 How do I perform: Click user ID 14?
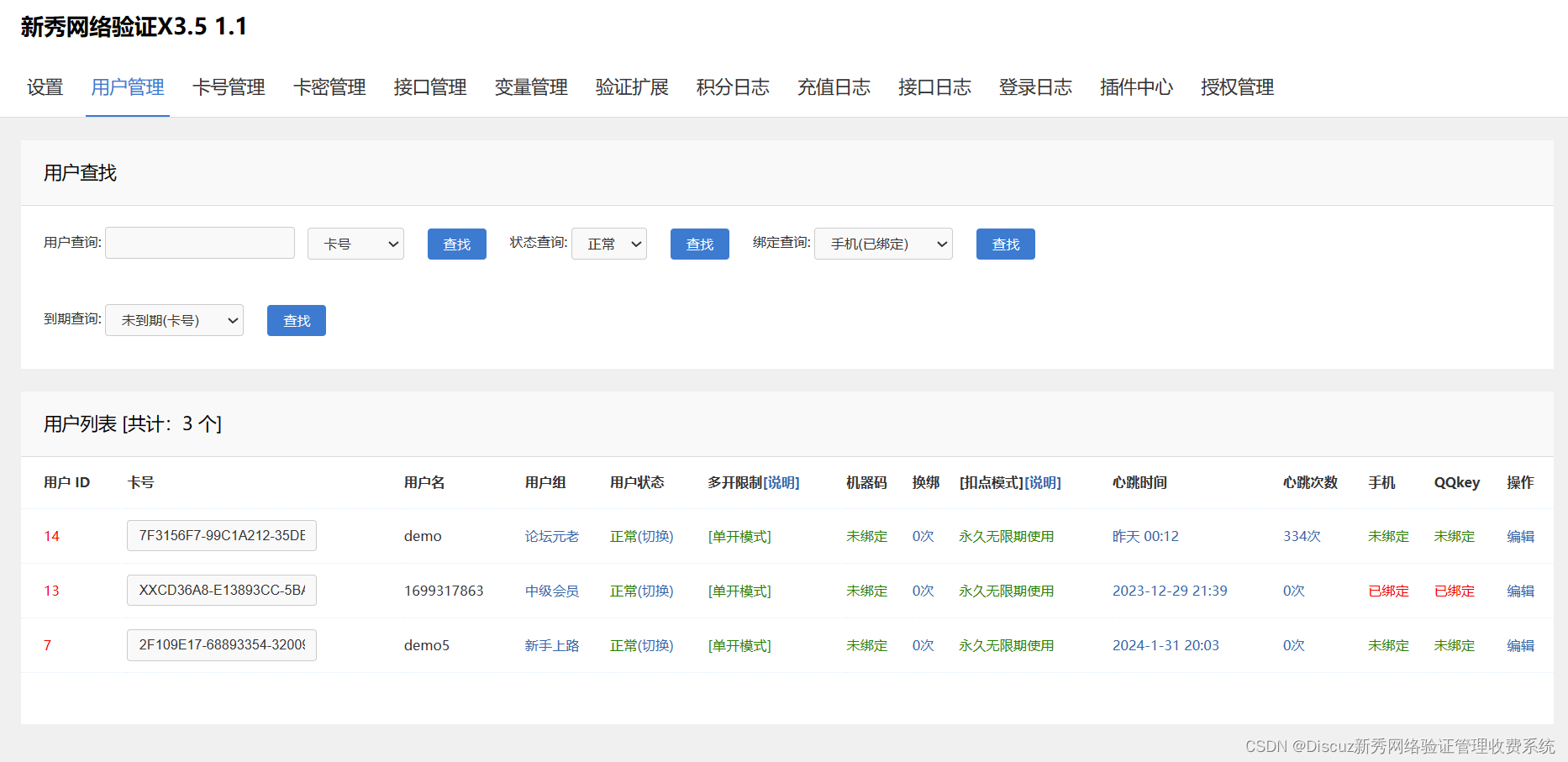51,536
